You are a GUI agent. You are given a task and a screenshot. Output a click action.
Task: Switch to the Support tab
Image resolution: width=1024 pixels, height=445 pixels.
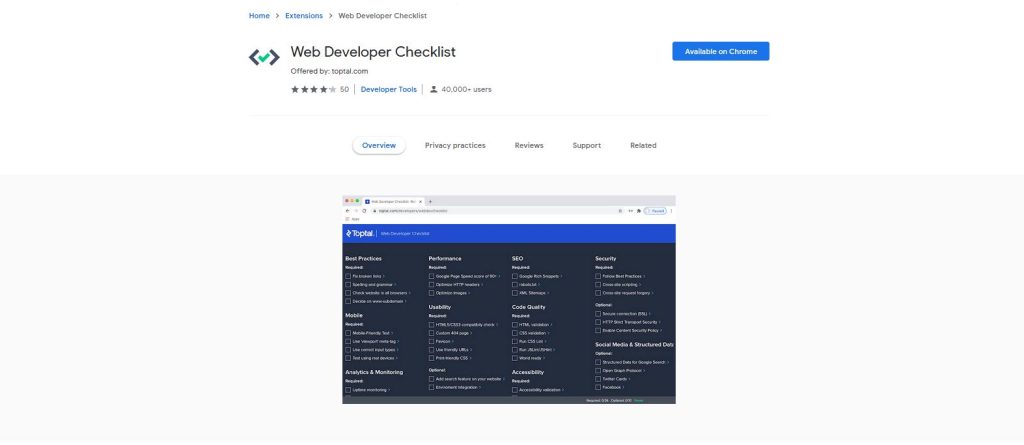click(x=586, y=146)
